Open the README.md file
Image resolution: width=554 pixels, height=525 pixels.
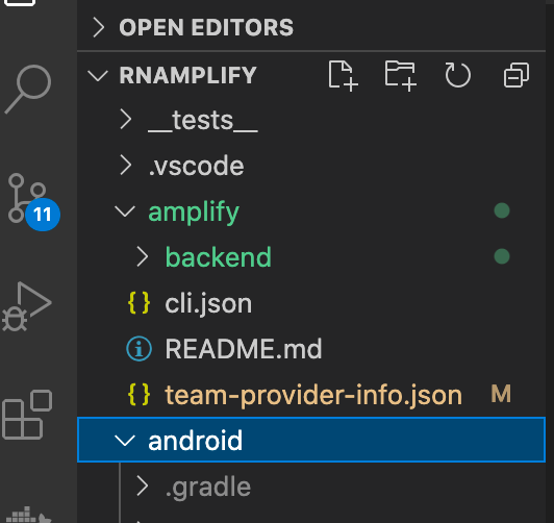coord(243,349)
